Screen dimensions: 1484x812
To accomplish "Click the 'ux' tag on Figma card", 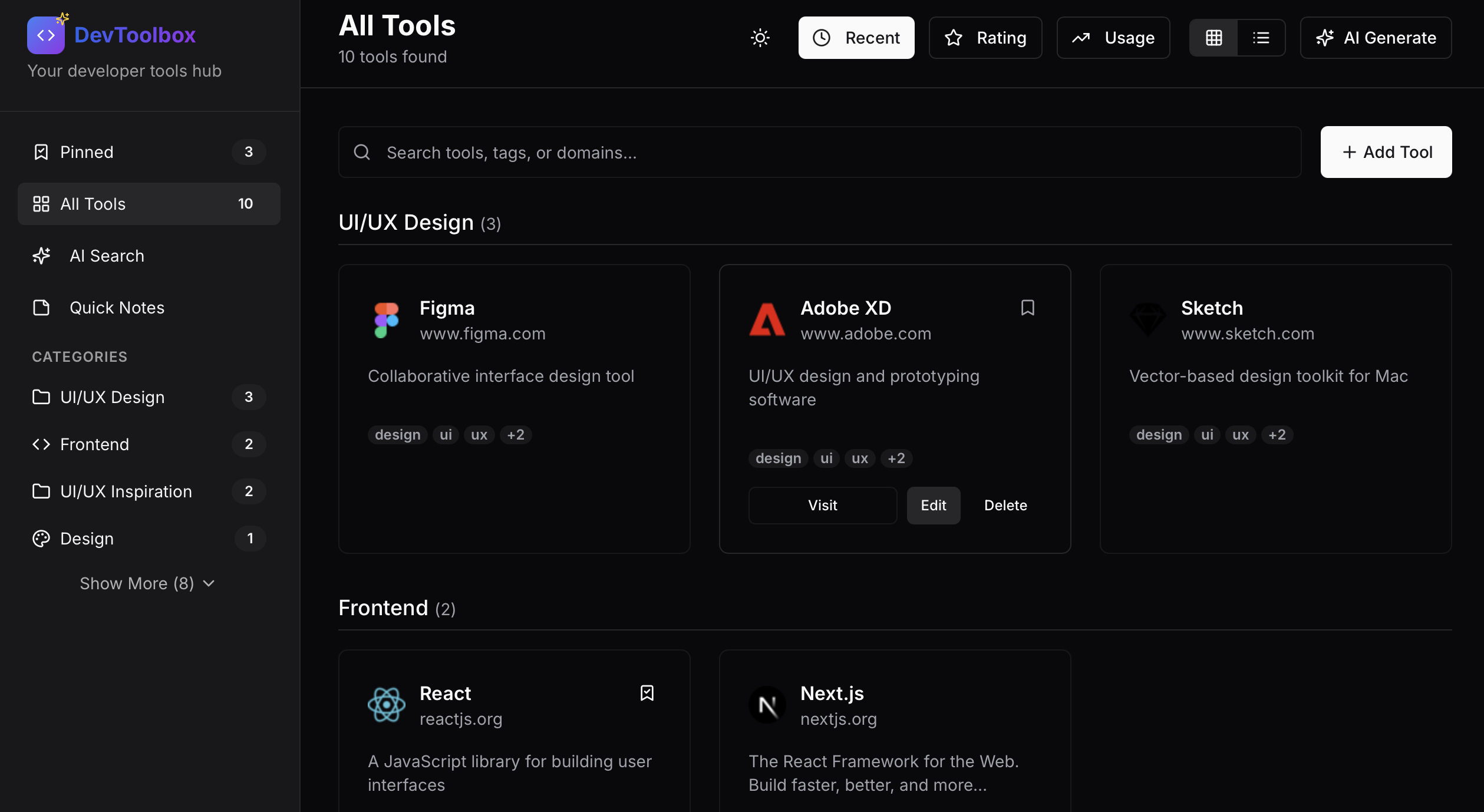I will [x=479, y=435].
